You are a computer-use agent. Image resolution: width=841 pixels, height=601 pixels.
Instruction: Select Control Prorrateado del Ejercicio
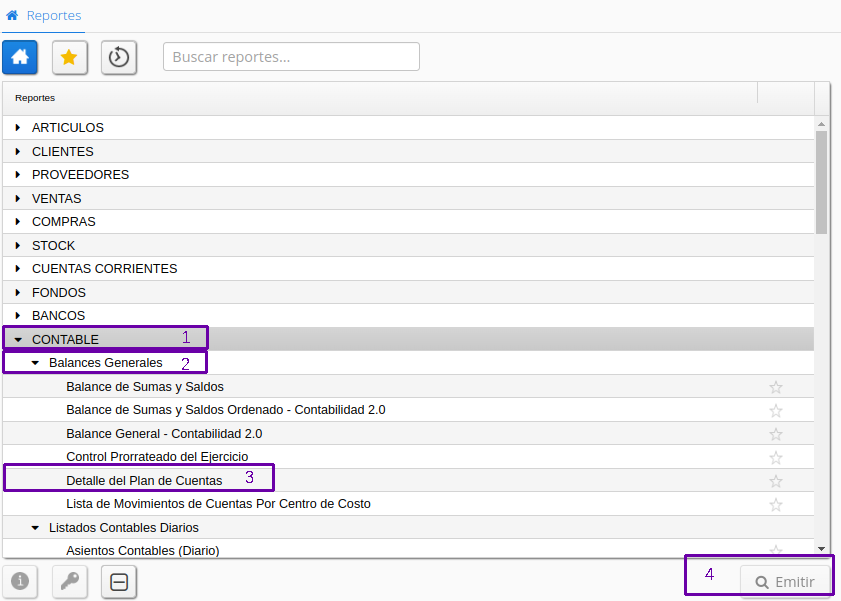(157, 457)
